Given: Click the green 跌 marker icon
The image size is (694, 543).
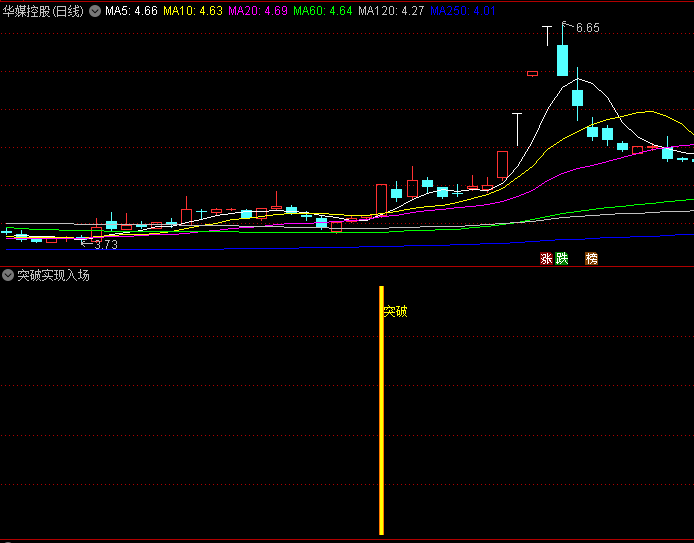Looking at the screenshot, I should (561, 258).
